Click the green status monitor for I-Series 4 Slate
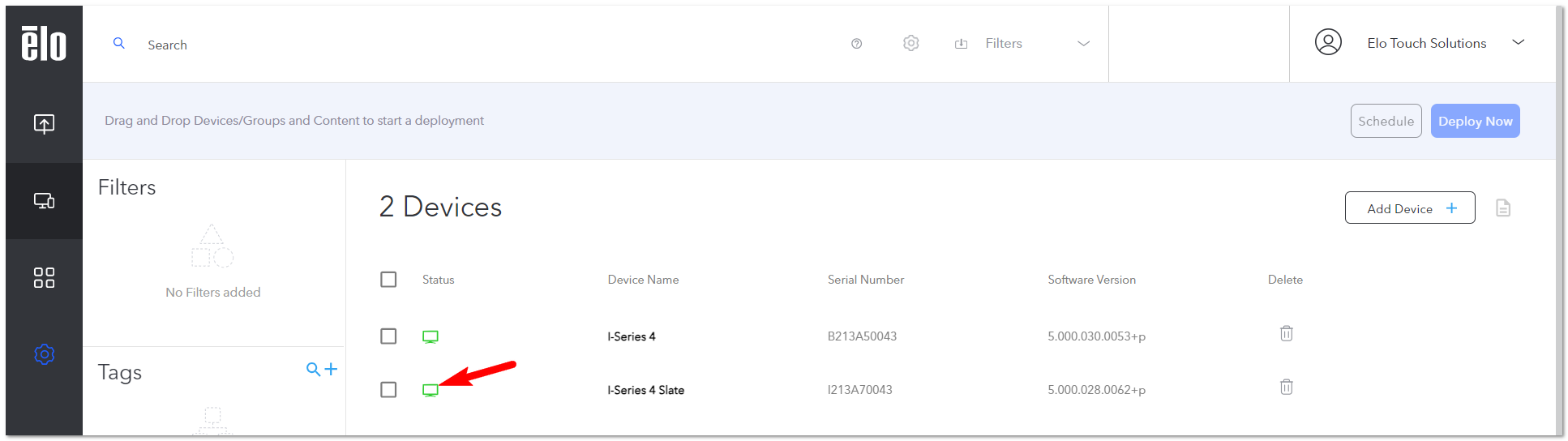 pyautogui.click(x=431, y=390)
